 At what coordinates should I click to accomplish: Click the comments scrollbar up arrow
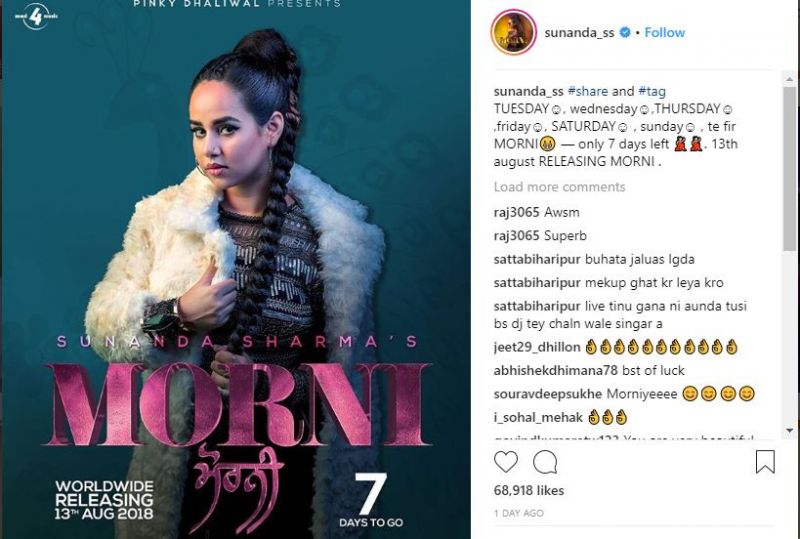(x=789, y=79)
